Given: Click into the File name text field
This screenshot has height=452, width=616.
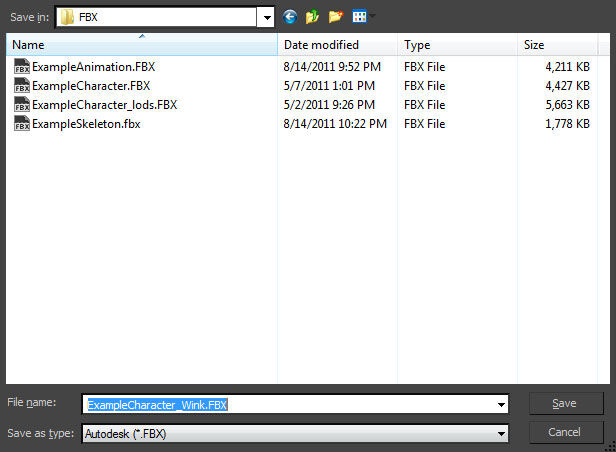Looking at the screenshot, I should [x=295, y=404].
